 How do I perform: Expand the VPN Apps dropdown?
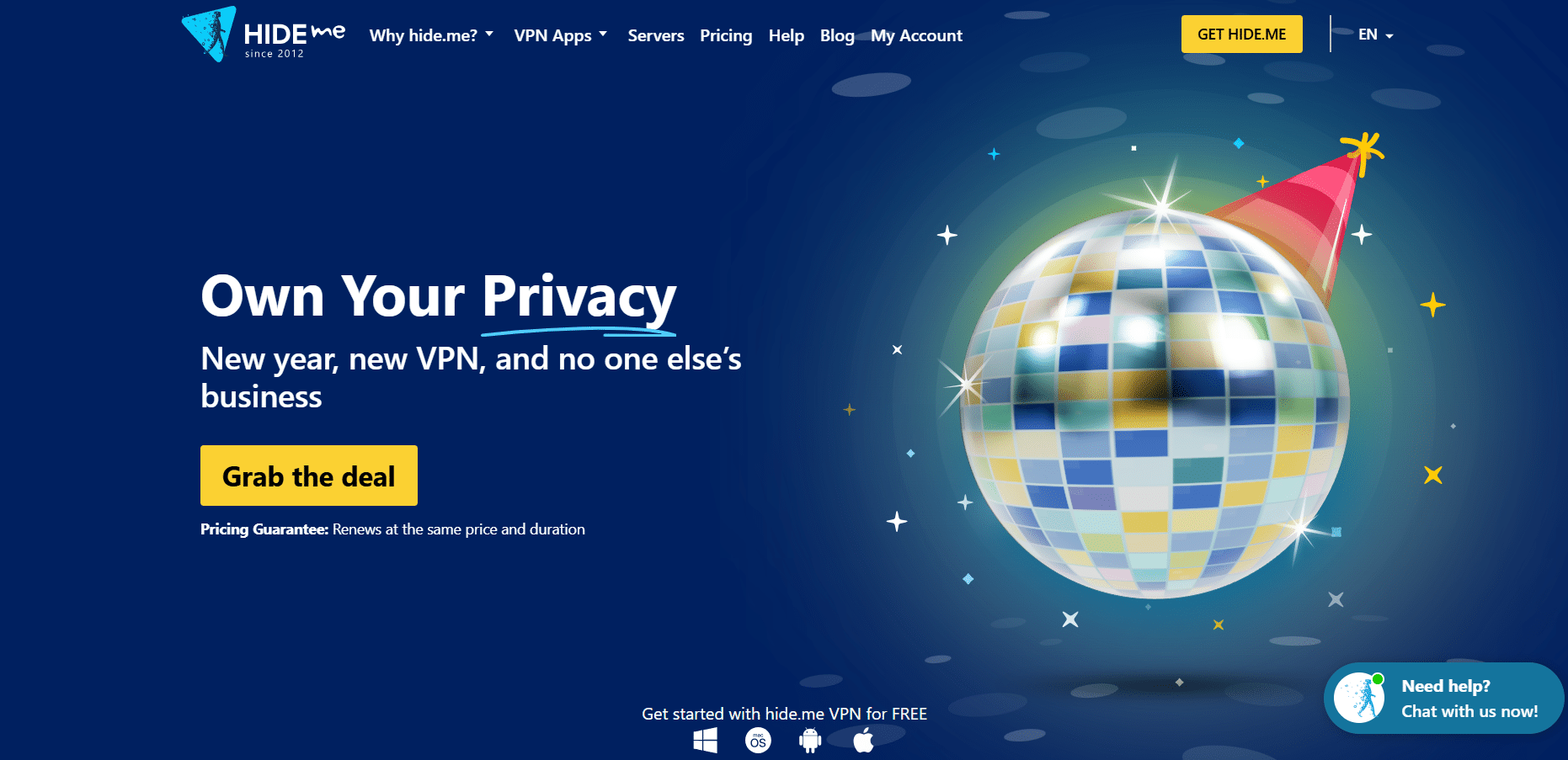pyautogui.click(x=561, y=35)
